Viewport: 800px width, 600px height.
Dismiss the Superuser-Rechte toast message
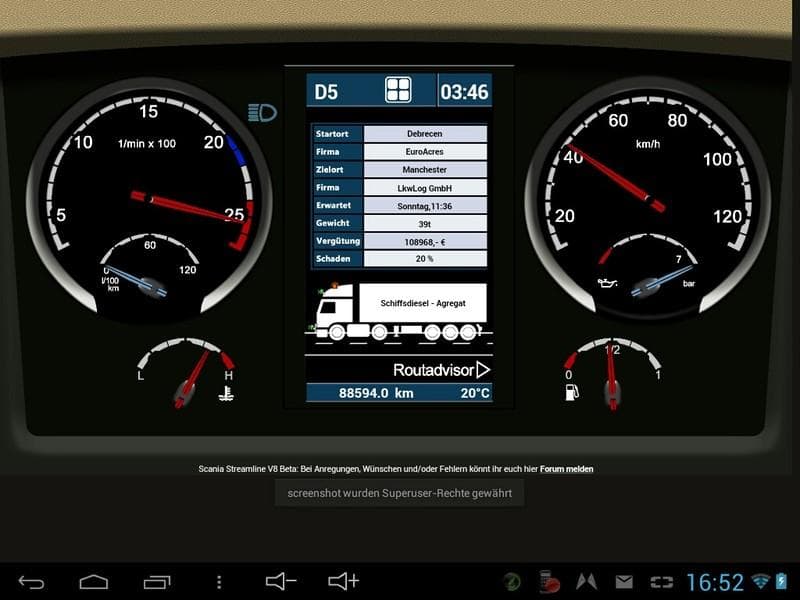[399, 493]
